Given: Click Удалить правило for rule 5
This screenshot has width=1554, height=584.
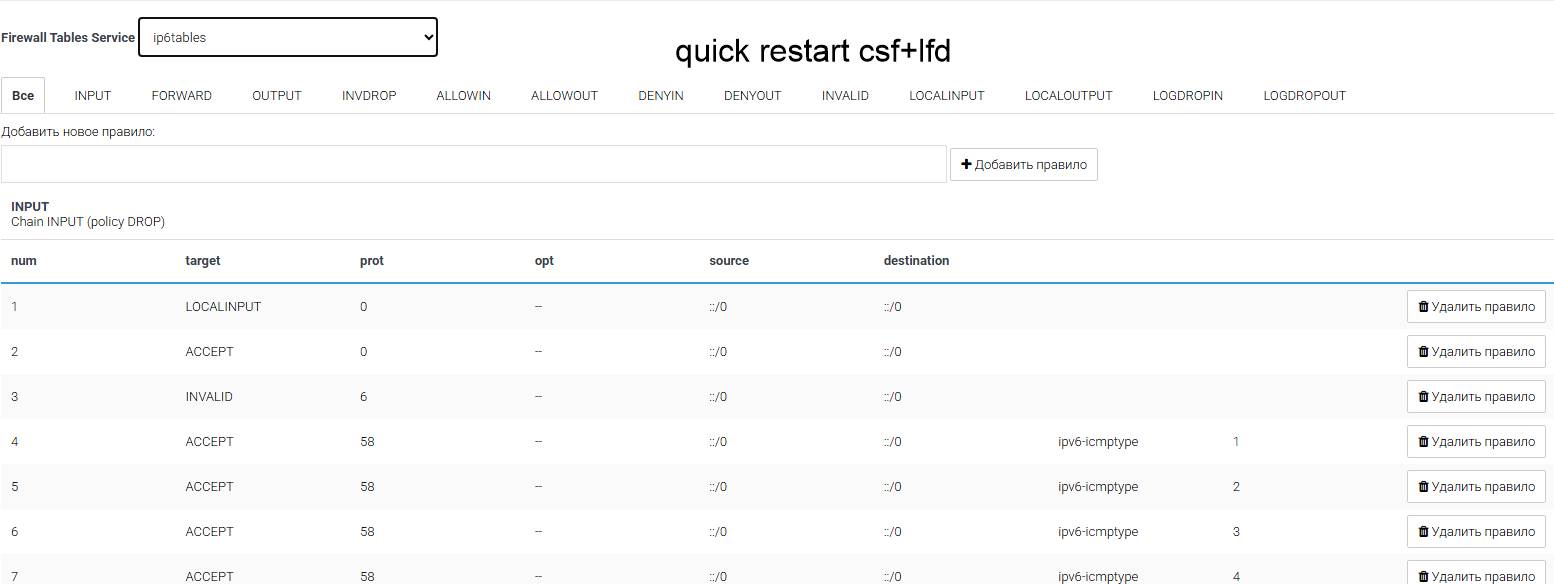Looking at the screenshot, I should click(x=1476, y=486).
